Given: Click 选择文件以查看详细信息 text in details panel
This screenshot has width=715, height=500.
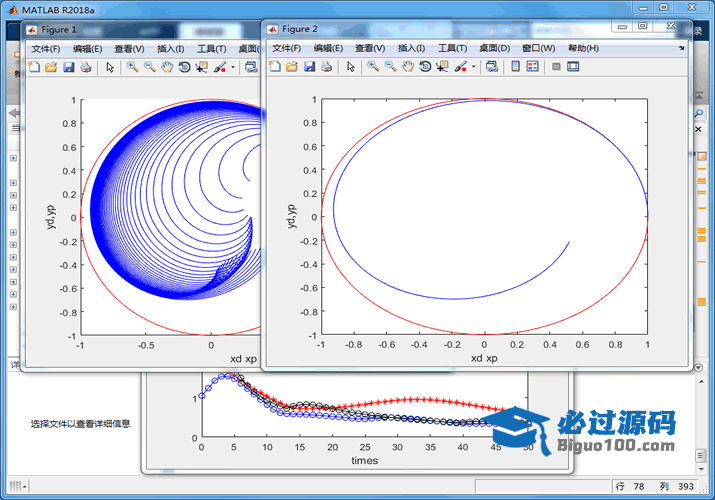Looking at the screenshot, I should point(80,424).
